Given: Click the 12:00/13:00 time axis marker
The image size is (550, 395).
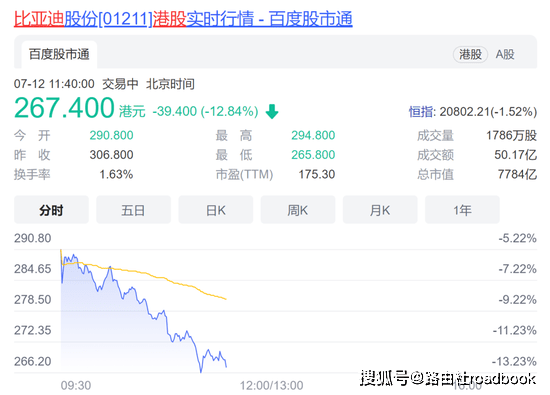Looking at the screenshot, I should pos(271,385).
